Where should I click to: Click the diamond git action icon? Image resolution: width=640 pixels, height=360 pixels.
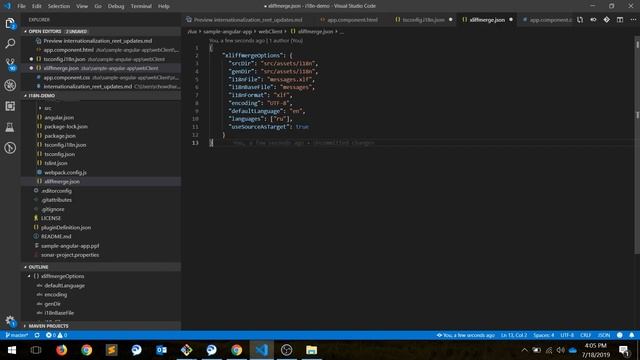pyautogui.click(x=607, y=20)
